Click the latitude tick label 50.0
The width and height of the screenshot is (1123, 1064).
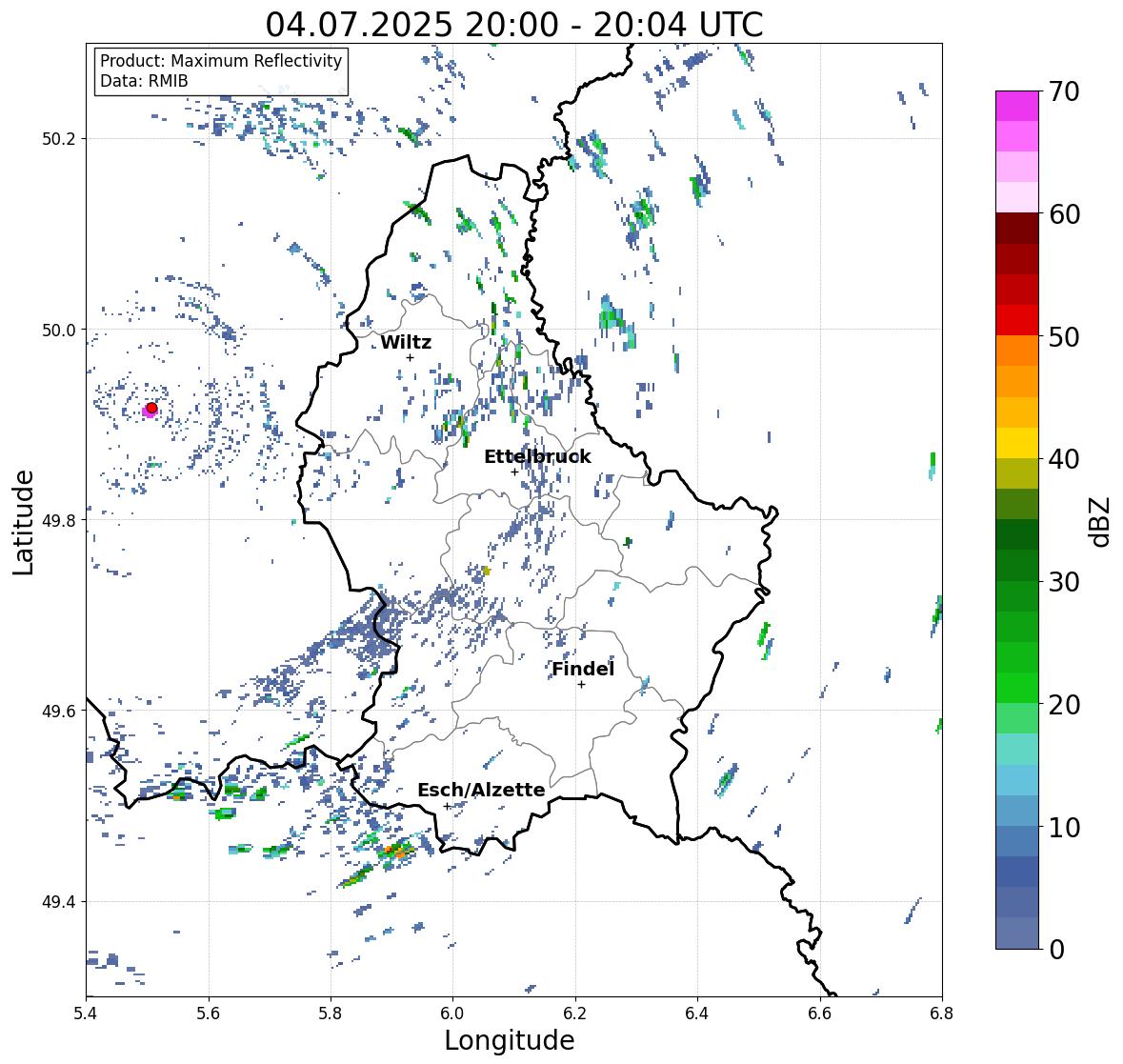coord(59,331)
